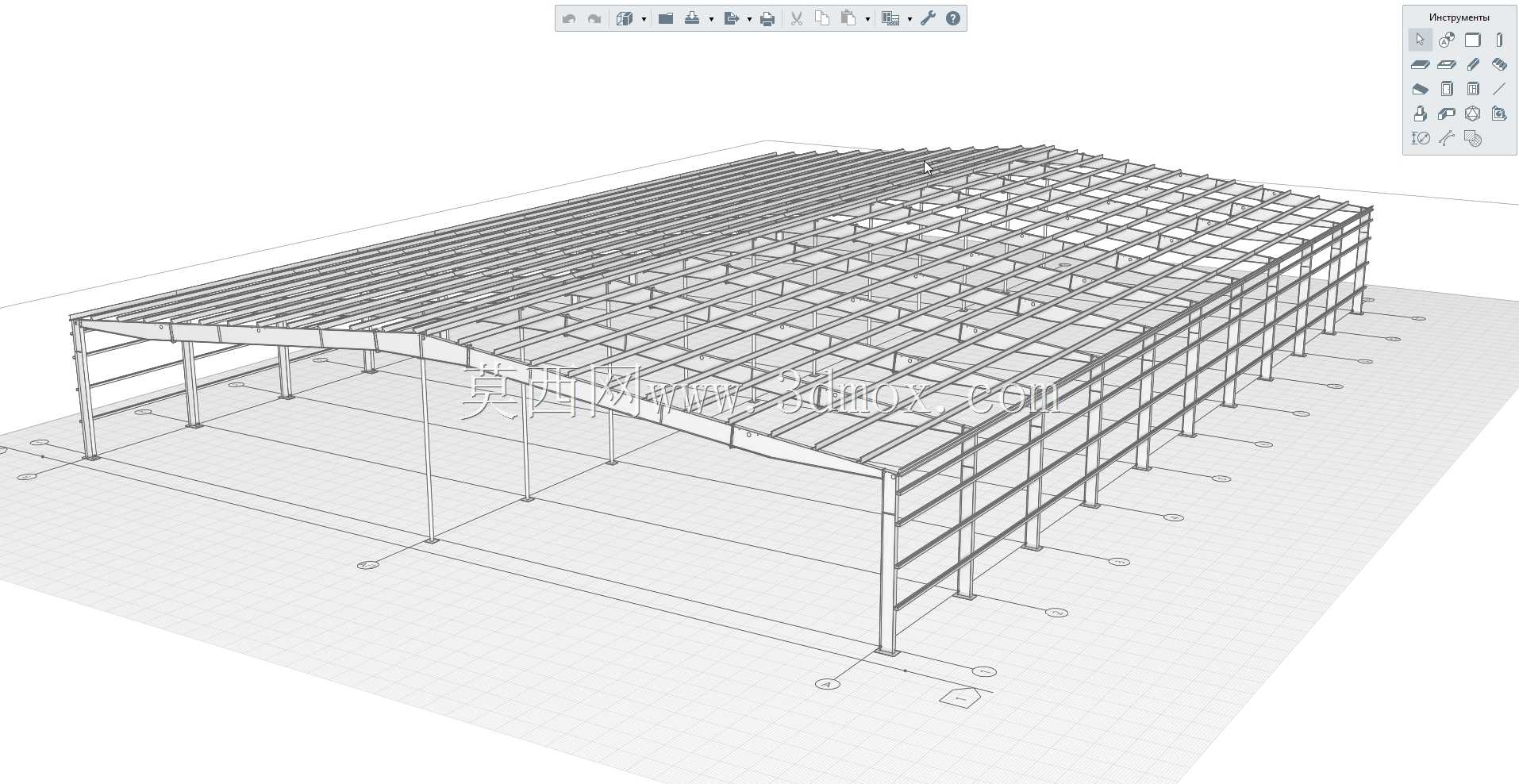
Task: Click the axis bubble labeled A
Action: click(x=828, y=684)
